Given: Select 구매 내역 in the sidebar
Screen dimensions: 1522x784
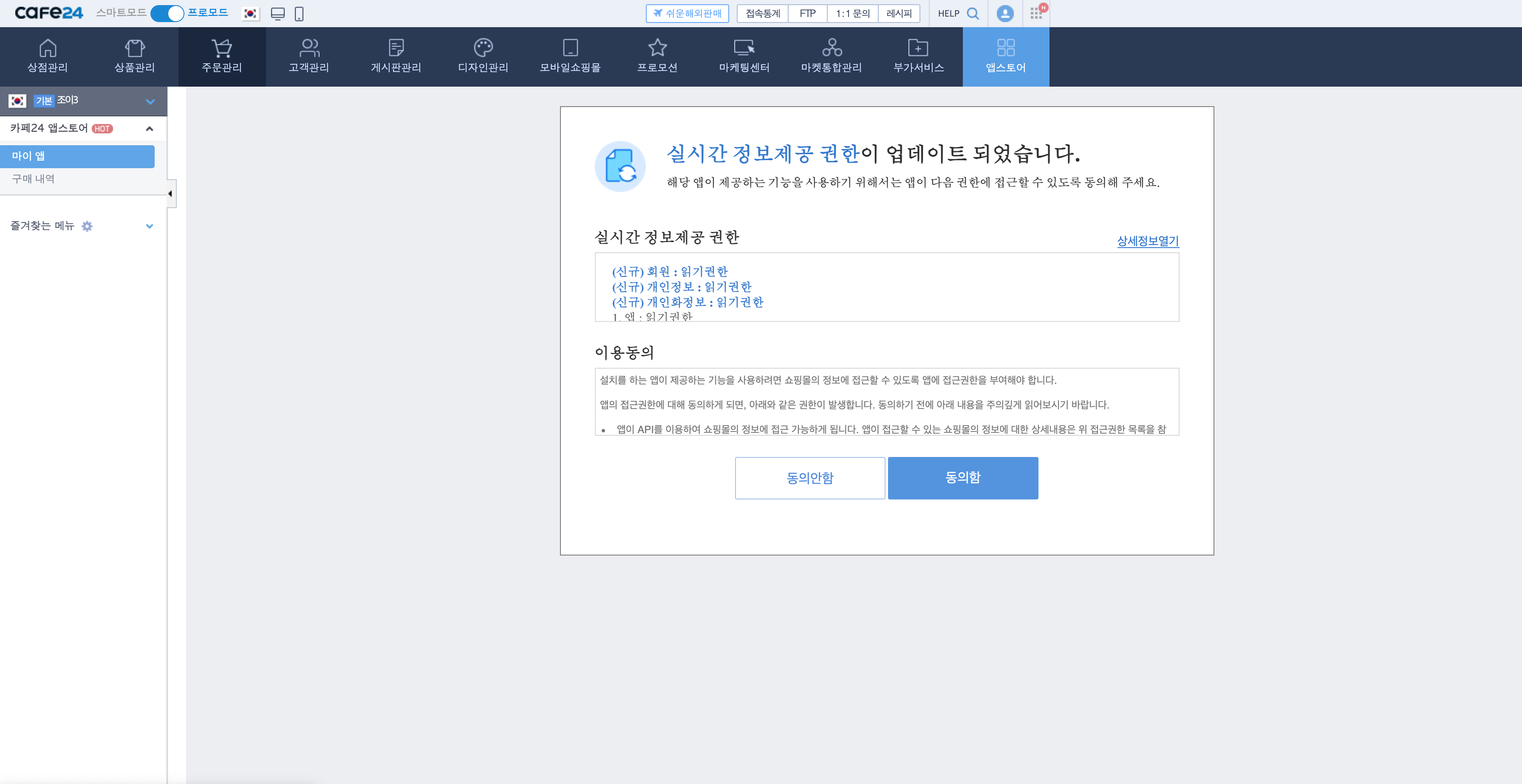Looking at the screenshot, I should 33,179.
